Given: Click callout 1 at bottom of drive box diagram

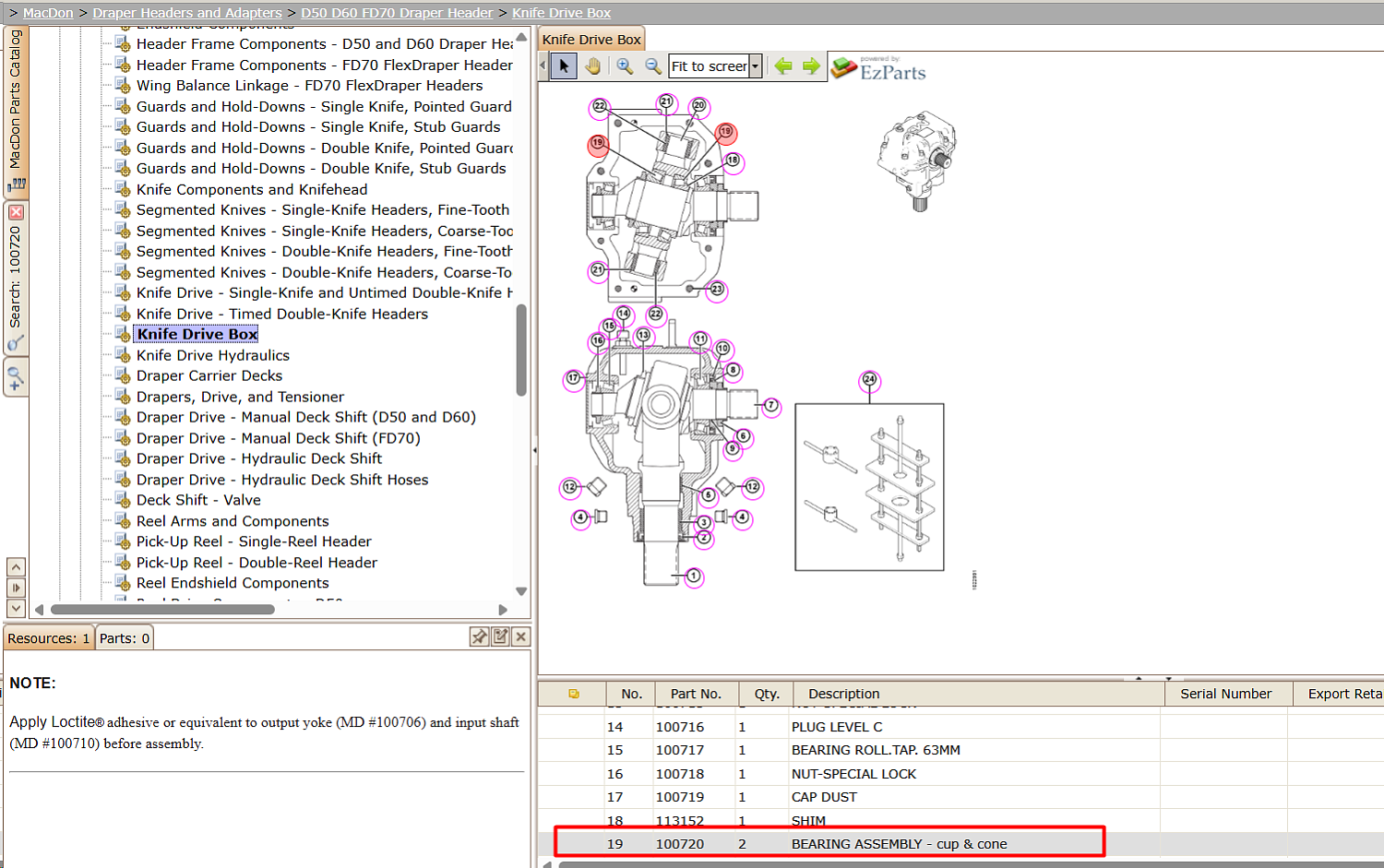Looking at the screenshot, I should (693, 577).
